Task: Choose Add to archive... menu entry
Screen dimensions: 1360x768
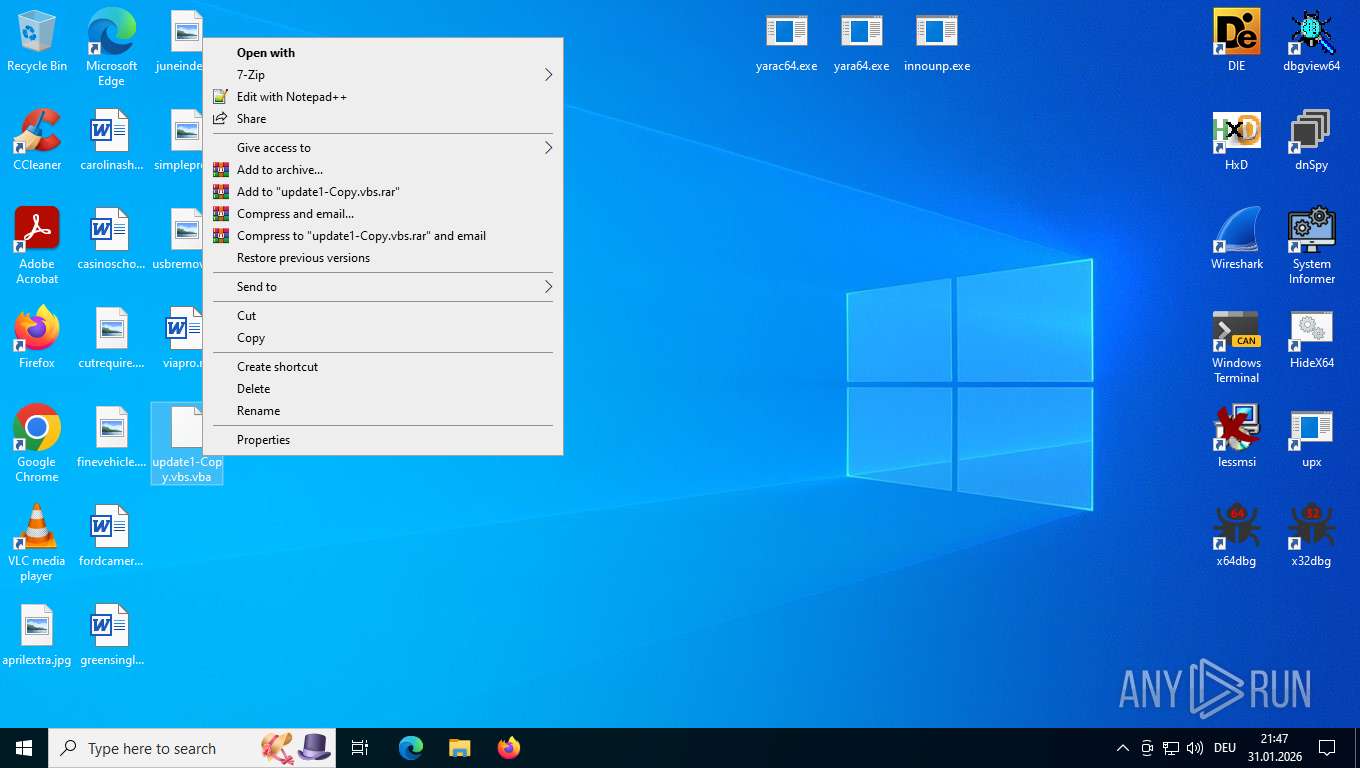Action: tap(383, 170)
